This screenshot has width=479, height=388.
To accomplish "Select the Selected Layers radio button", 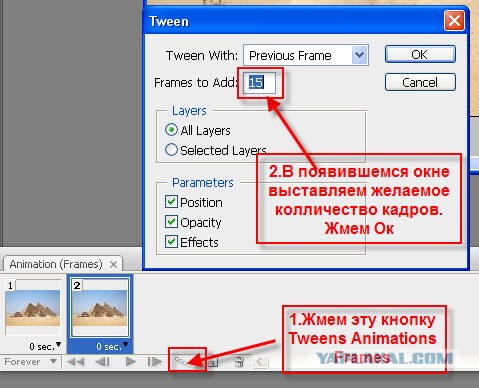I will tap(171, 150).
